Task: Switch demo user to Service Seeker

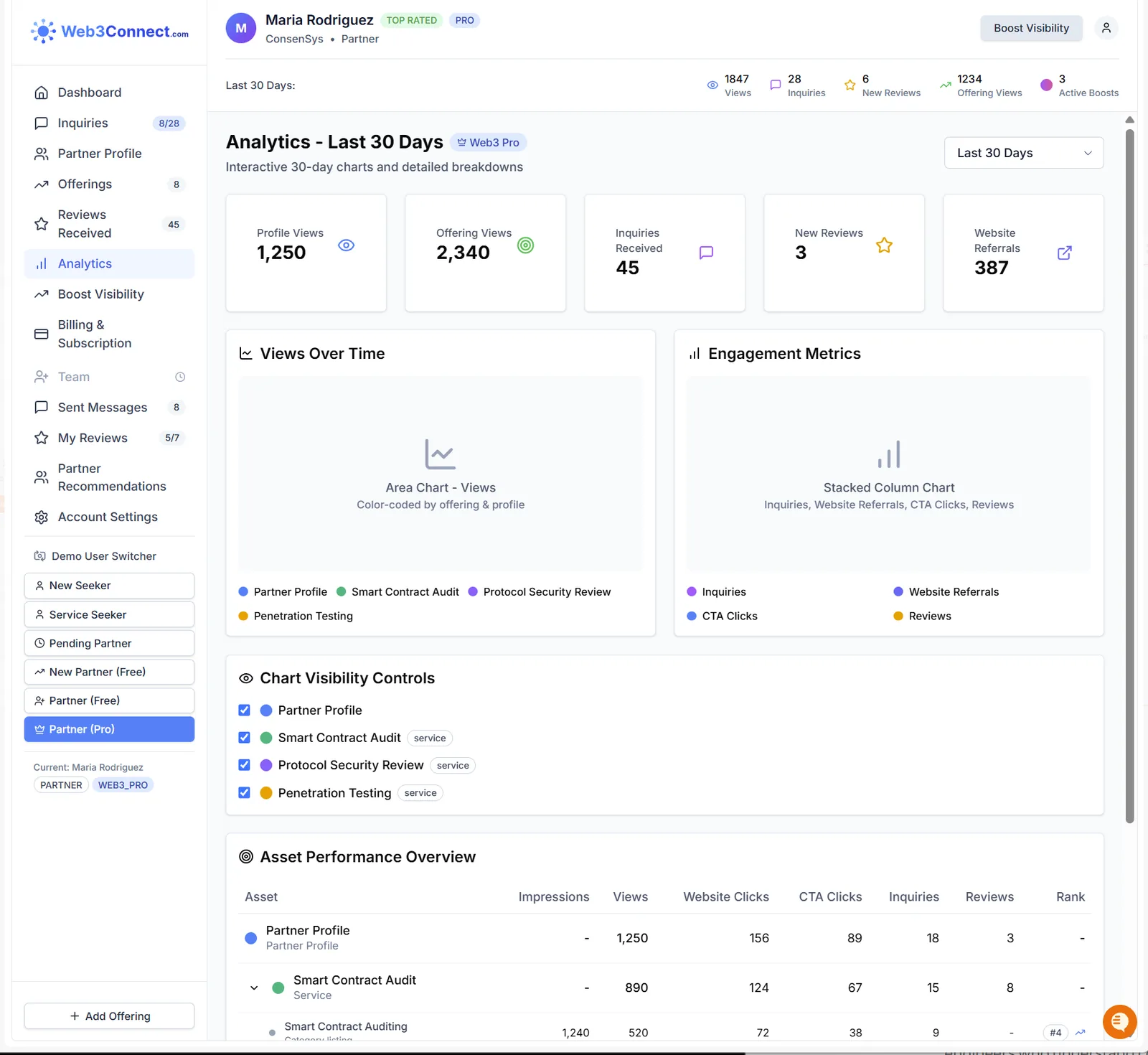Action: 109,614
